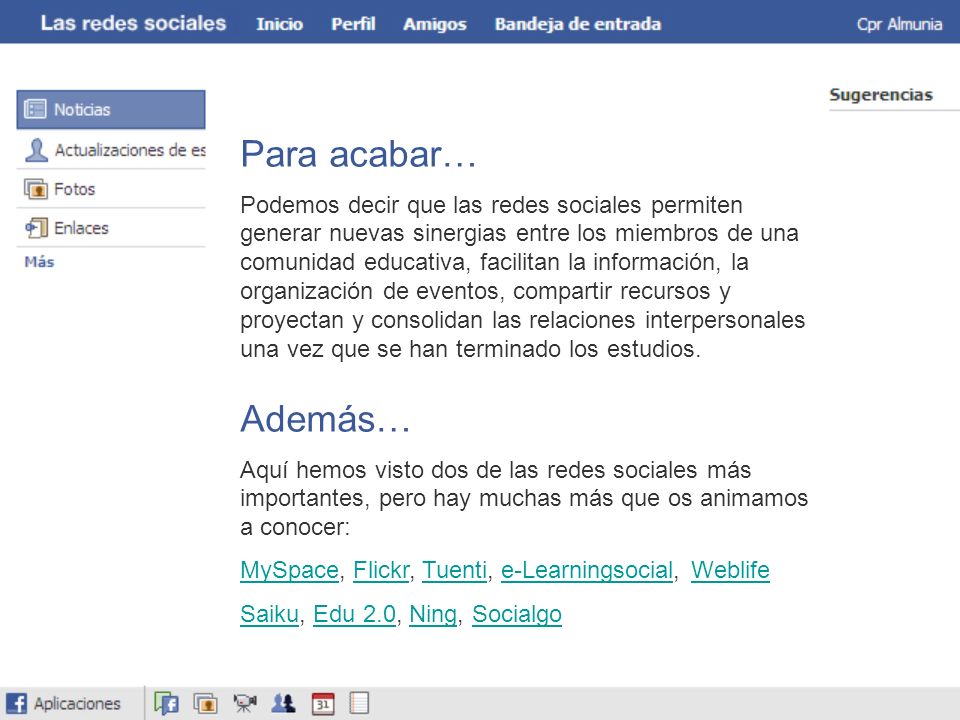Open the Facebook chat bubble icon
Image resolution: width=960 pixels, height=720 pixels.
(166, 703)
